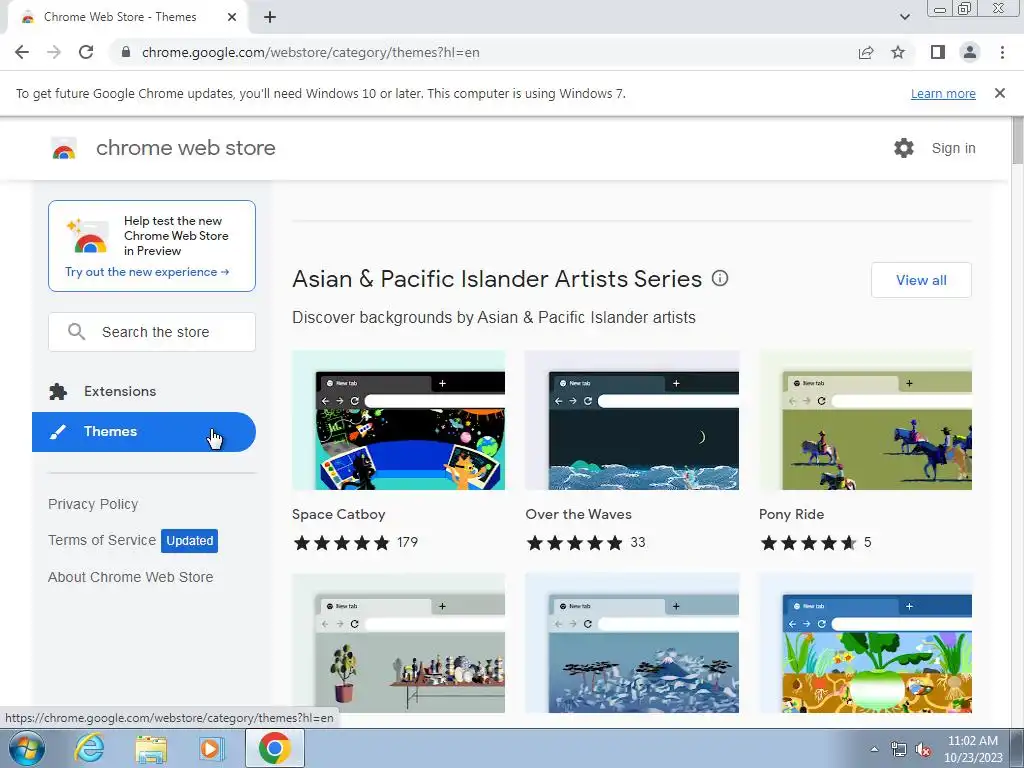This screenshot has width=1024, height=768.
Task: Open the side panel icon in toolbar
Action: [938, 52]
